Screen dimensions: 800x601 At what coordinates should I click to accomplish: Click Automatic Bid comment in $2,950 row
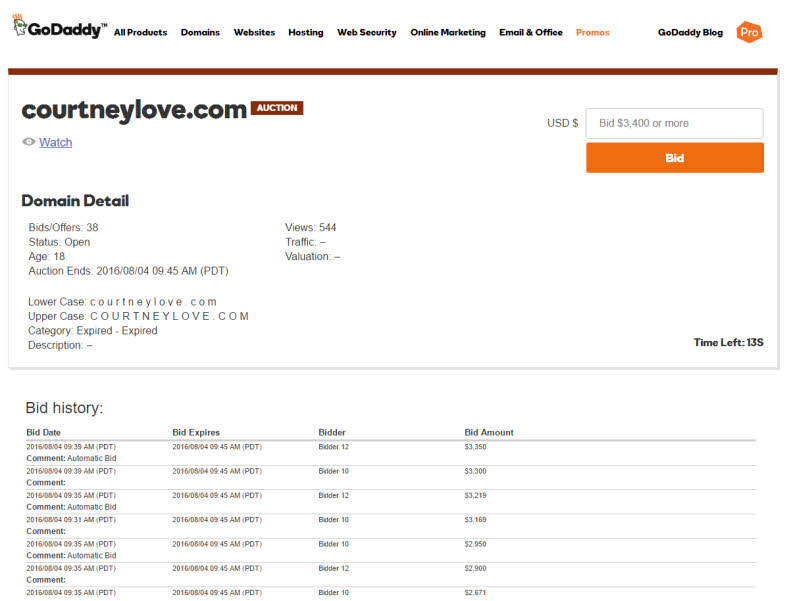[71, 555]
